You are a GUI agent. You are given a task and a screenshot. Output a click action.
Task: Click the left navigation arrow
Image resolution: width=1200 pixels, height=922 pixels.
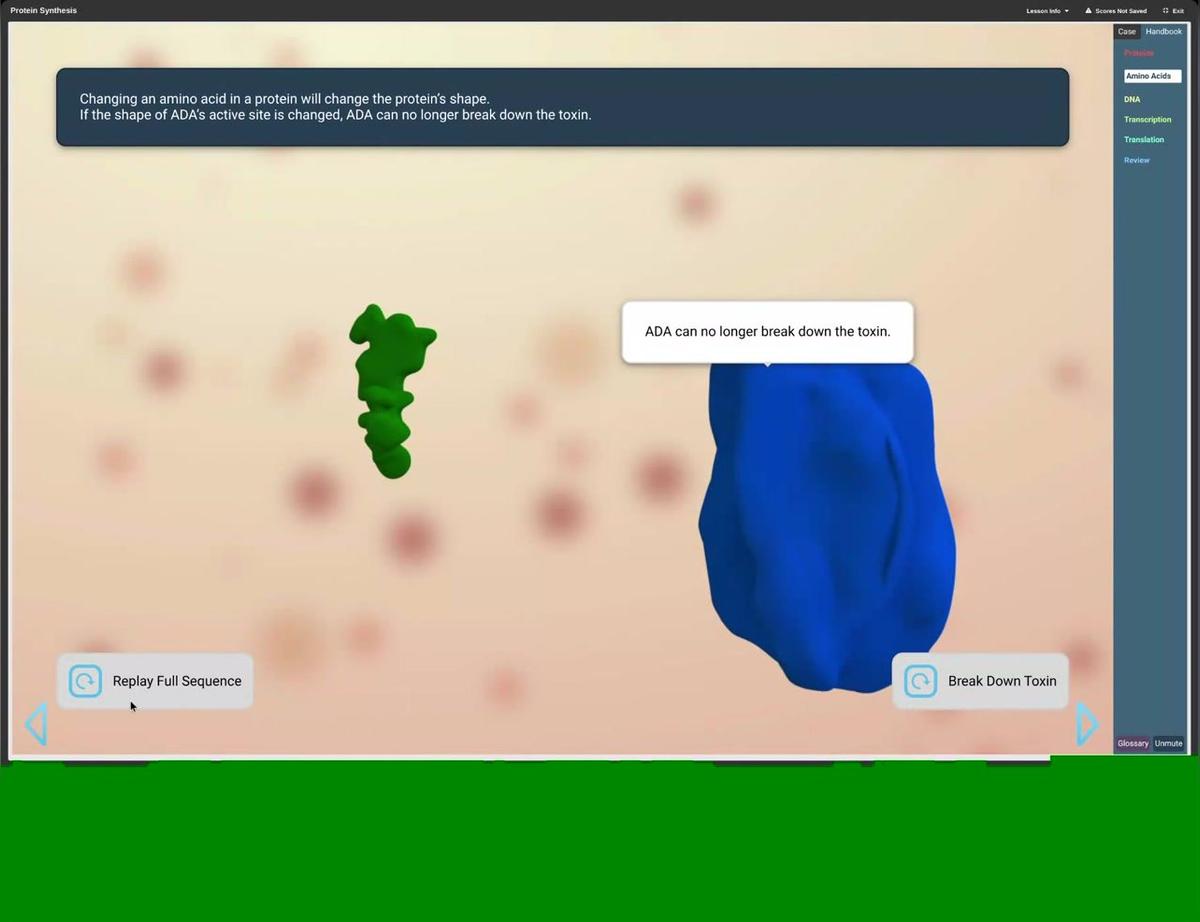(36, 722)
